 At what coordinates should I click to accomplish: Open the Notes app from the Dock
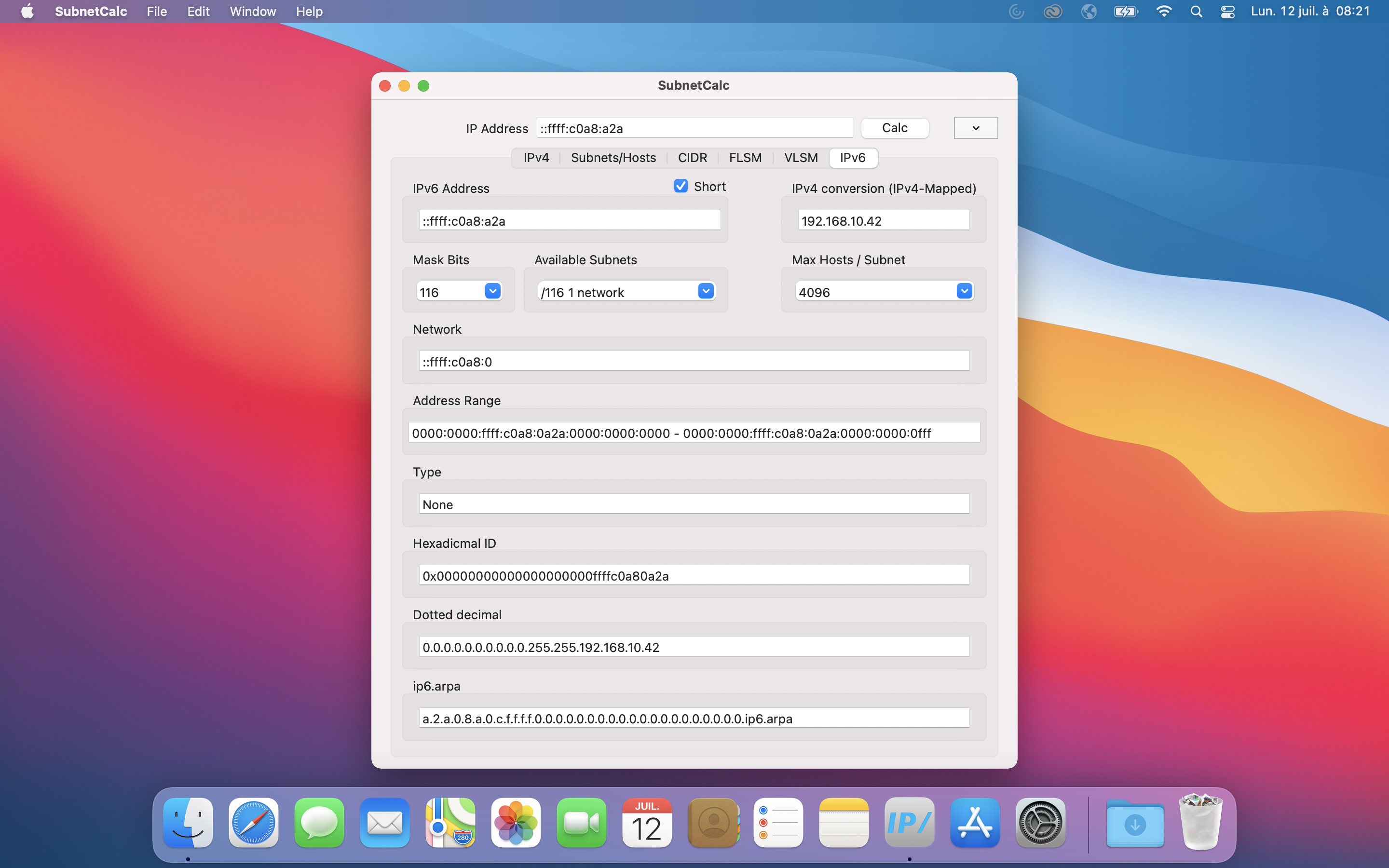[x=844, y=823]
